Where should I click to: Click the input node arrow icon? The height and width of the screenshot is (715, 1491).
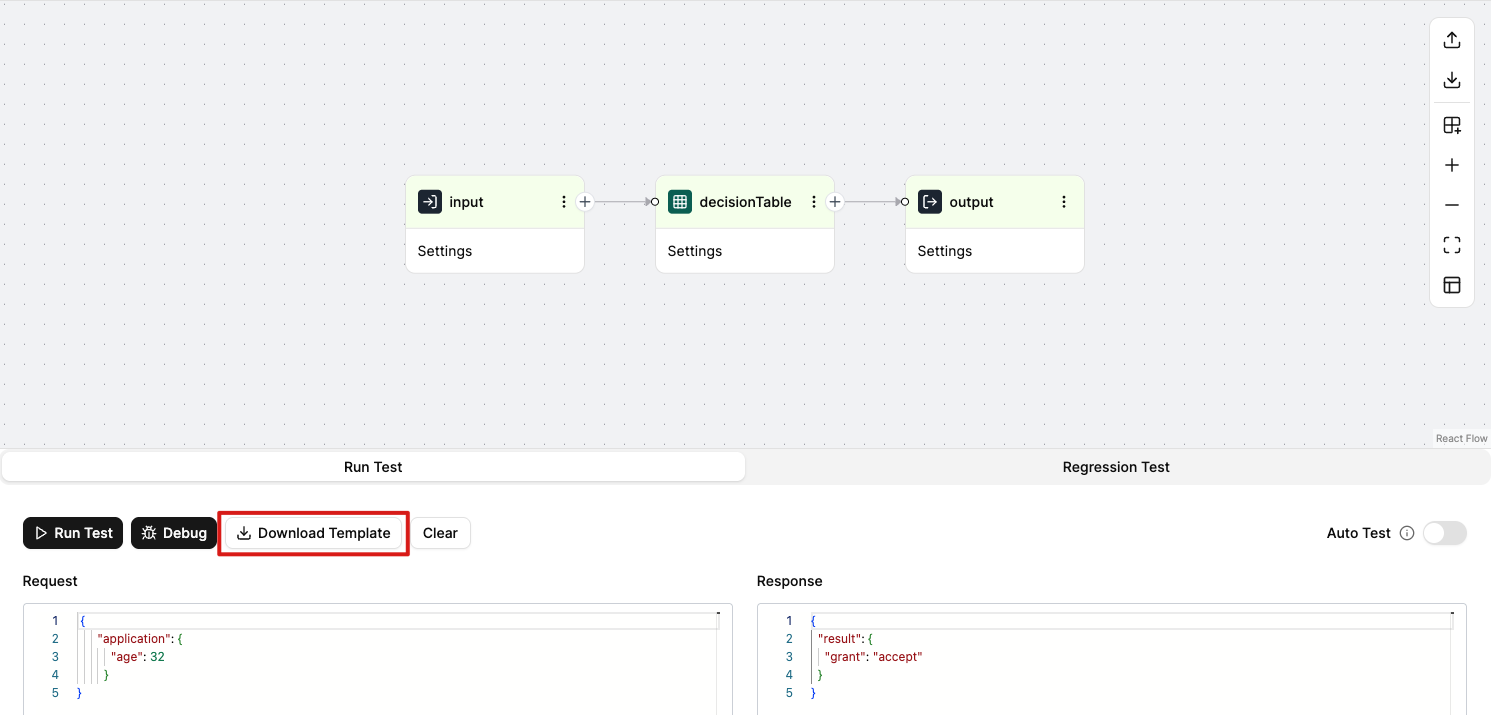tap(430, 202)
